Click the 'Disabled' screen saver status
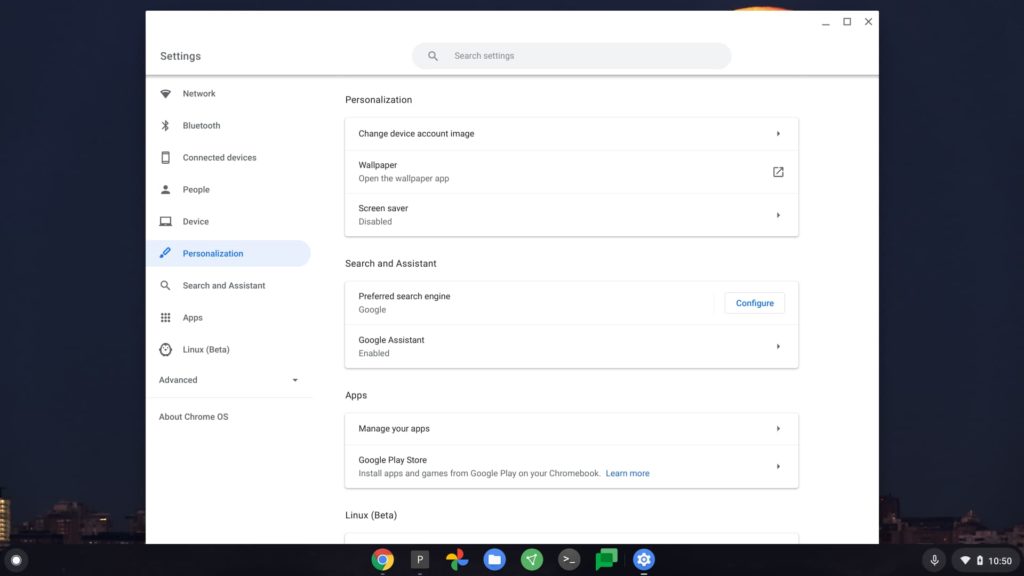This screenshot has width=1024, height=576. pyautogui.click(x=375, y=221)
